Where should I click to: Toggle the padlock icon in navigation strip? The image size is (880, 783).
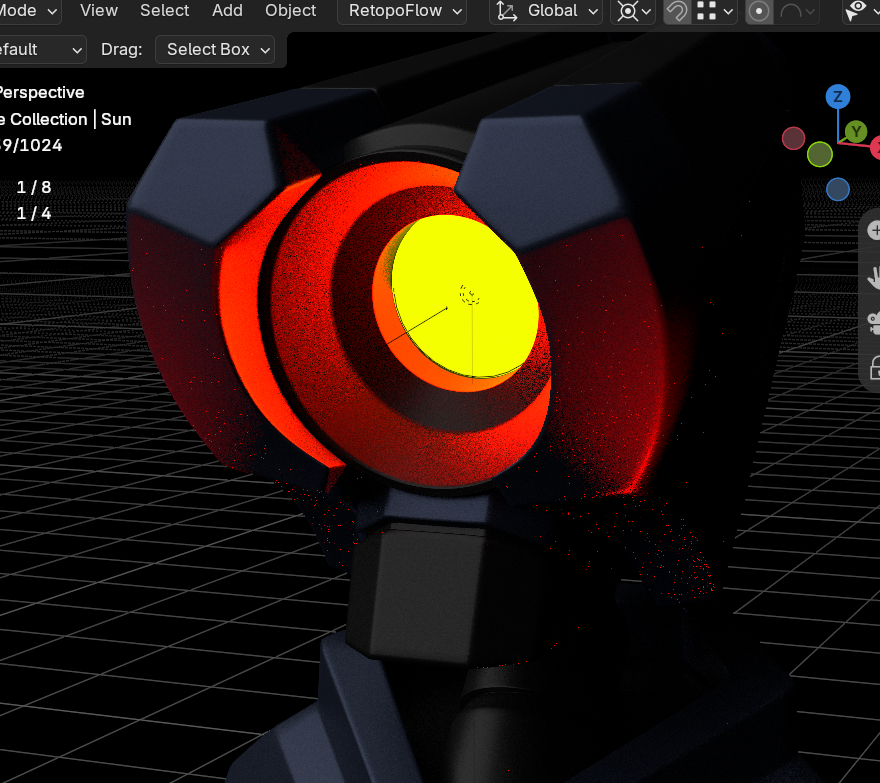(874, 368)
